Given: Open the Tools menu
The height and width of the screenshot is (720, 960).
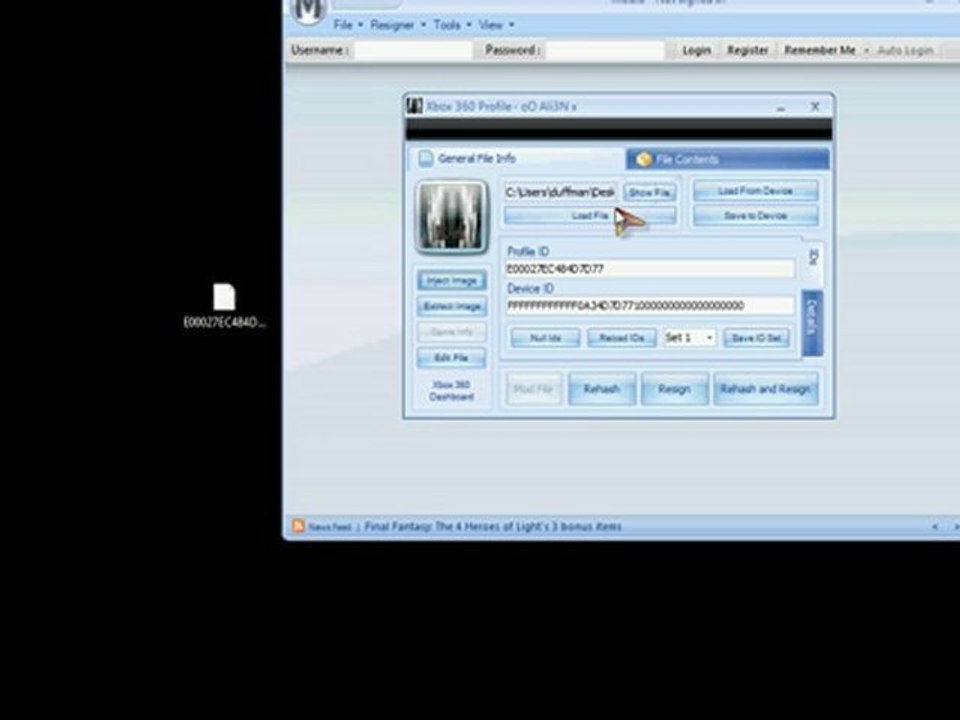Looking at the screenshot, I should pos(452,24).
